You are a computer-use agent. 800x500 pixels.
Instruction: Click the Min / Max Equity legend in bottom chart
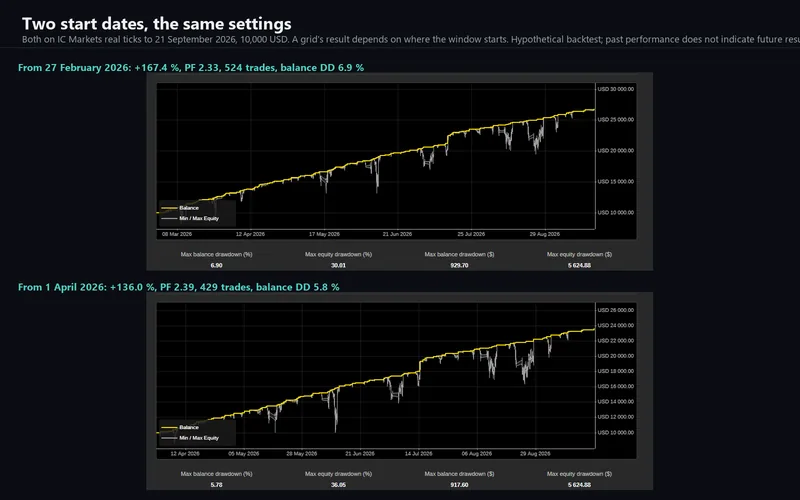pyautogui.click(x=190, y=438)
